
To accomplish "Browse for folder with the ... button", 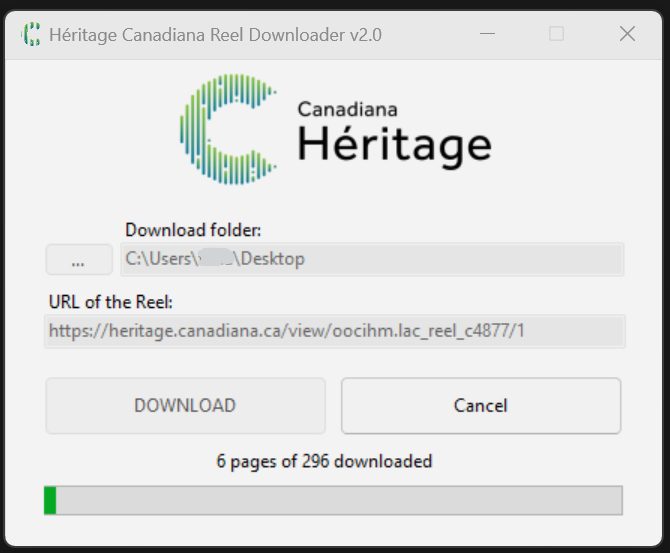I will point(79,259).
